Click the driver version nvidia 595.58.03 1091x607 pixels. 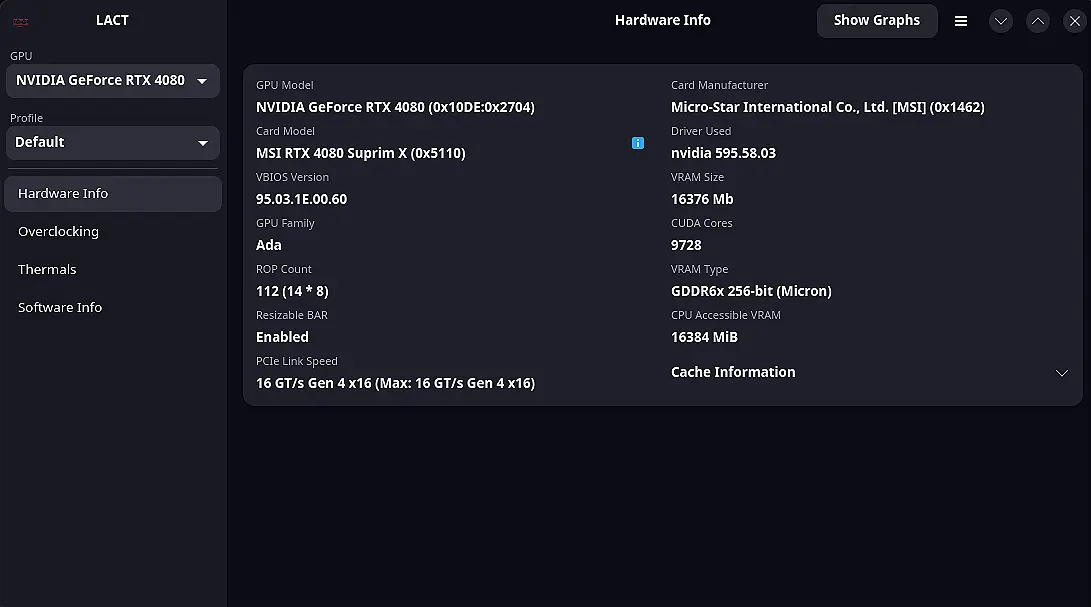[x=723, y=153]
